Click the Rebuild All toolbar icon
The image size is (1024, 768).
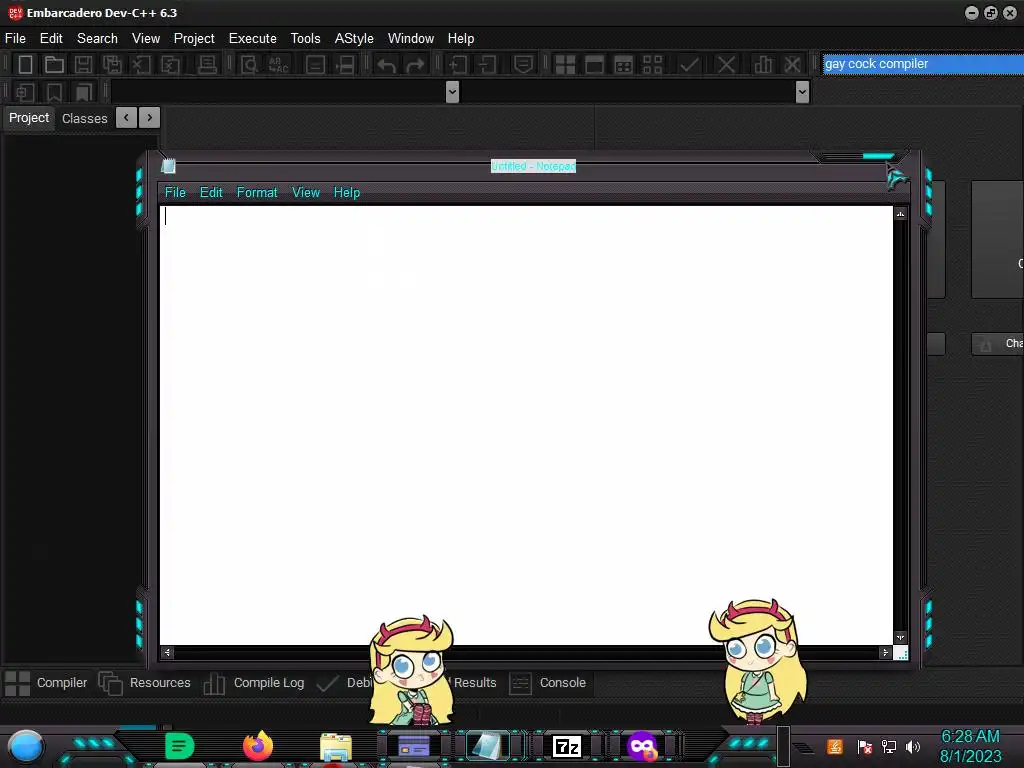(652, 64)
